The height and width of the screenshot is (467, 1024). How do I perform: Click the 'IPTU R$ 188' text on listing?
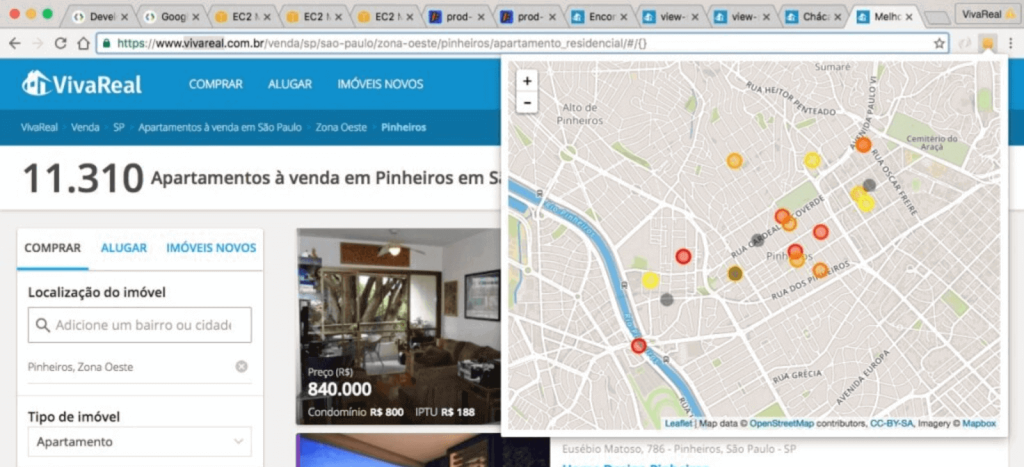click(x=445, y=412)
